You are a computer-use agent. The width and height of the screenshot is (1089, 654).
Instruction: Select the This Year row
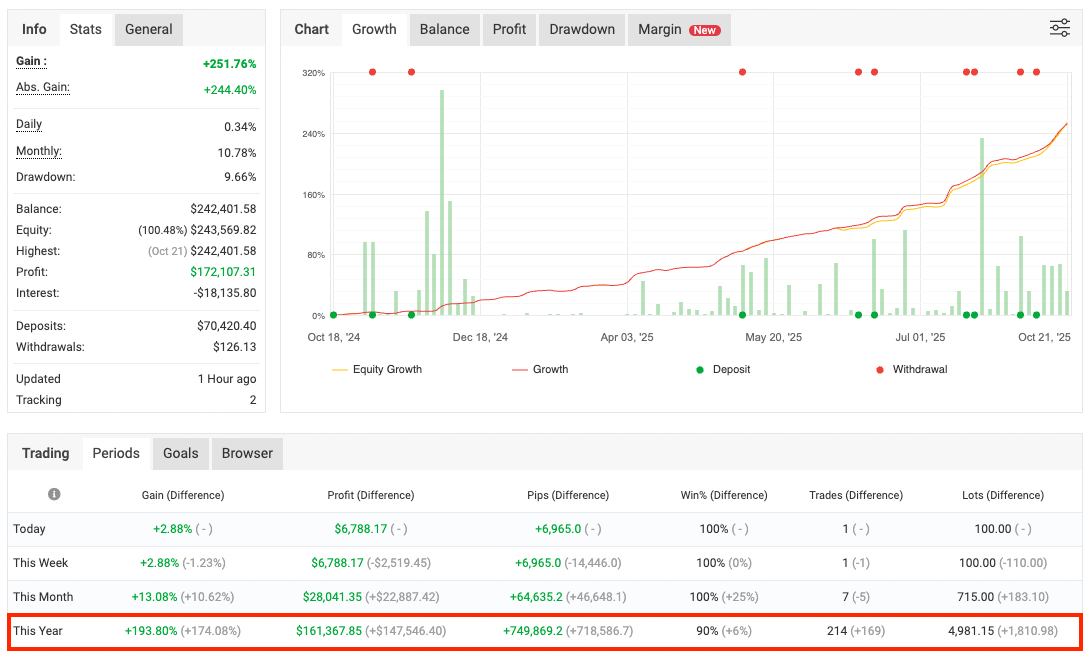point(545,631)
